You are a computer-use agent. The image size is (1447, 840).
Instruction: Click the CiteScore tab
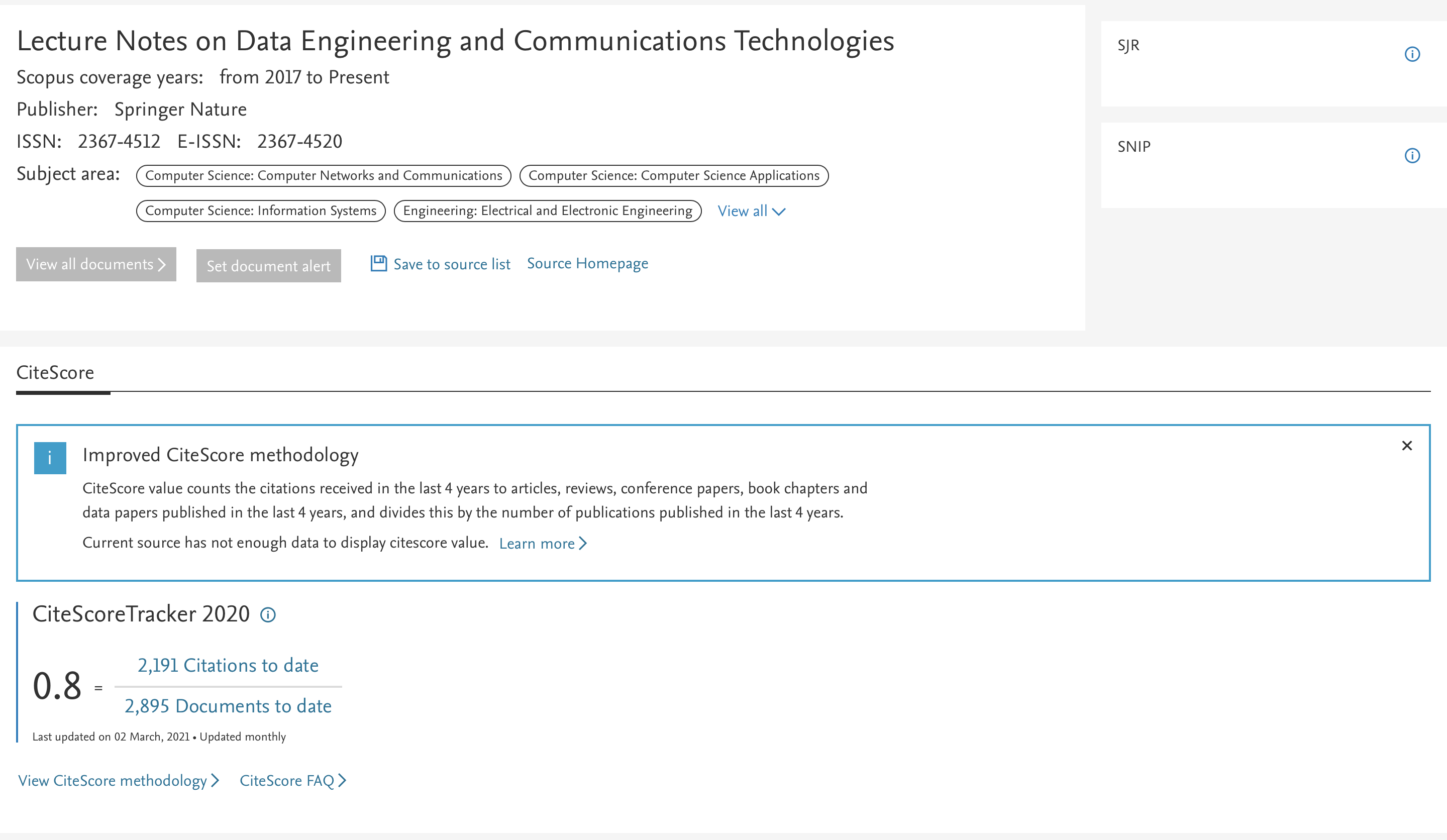55,373
